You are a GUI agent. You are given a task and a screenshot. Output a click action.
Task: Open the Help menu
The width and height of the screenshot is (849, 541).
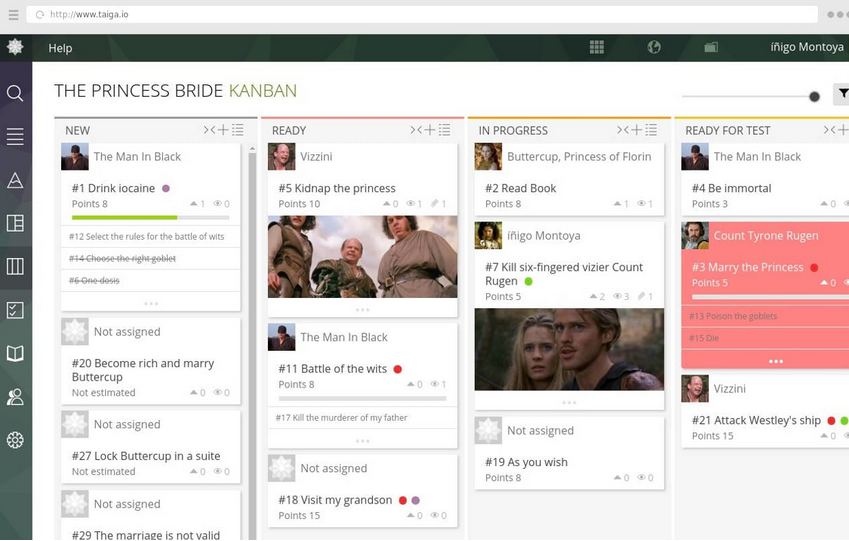coord(60,48)
